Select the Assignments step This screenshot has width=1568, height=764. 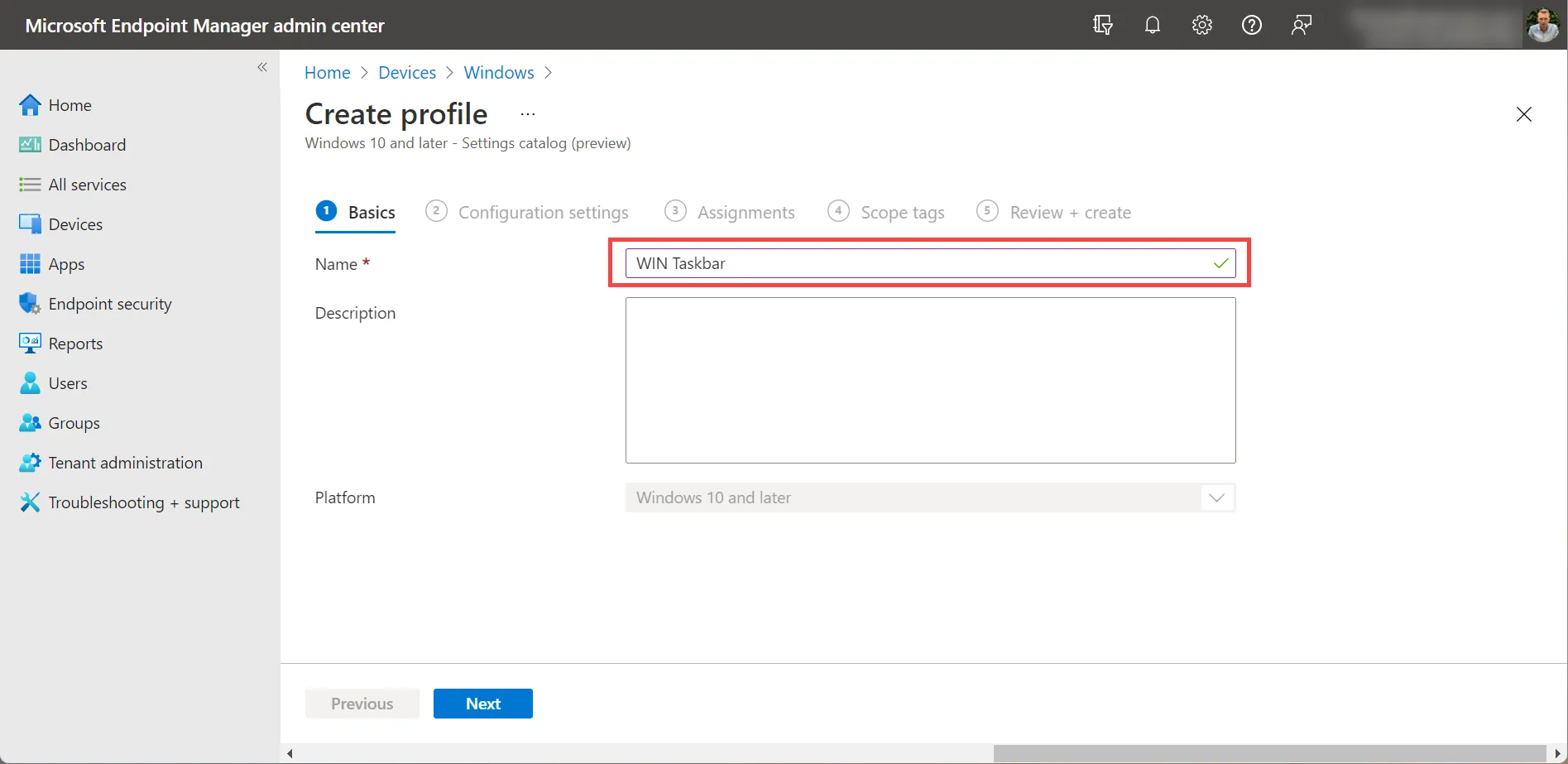tap(730, 212)
